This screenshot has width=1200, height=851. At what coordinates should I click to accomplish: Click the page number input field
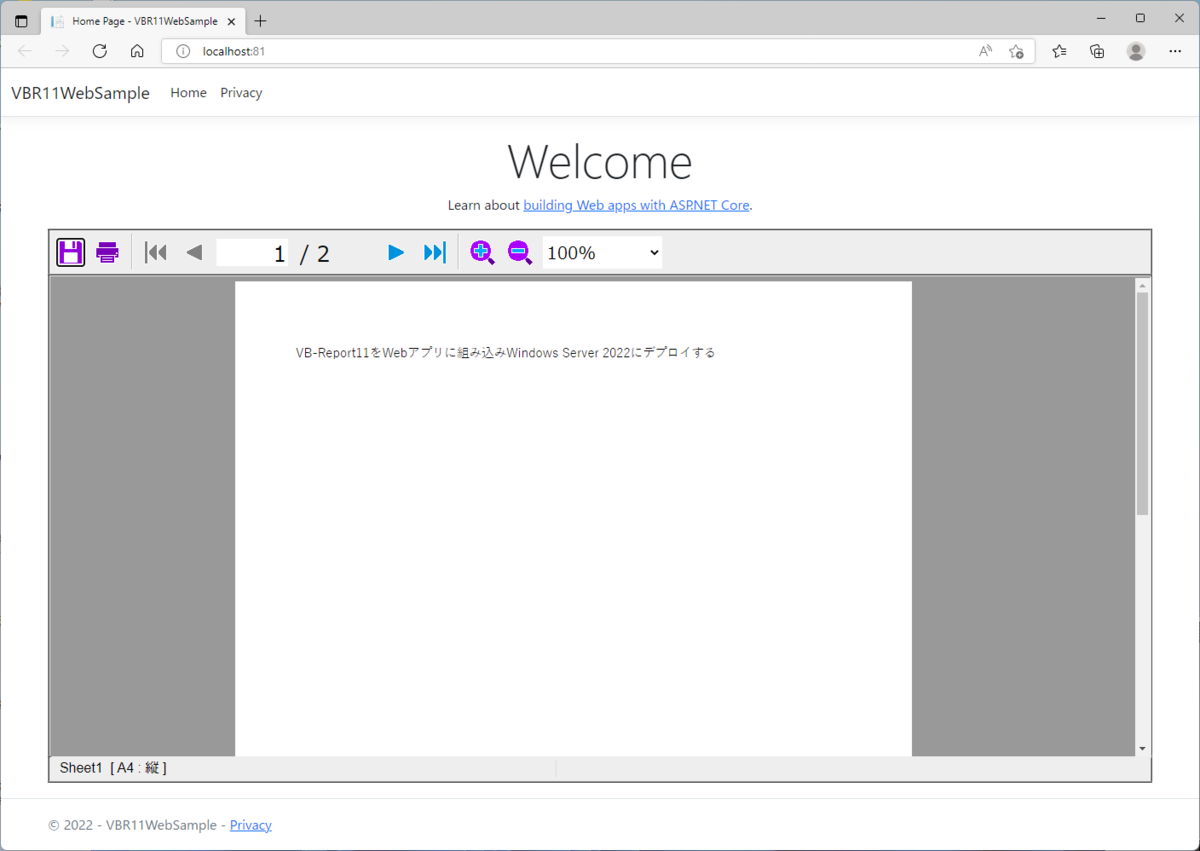tap(253, 252)
